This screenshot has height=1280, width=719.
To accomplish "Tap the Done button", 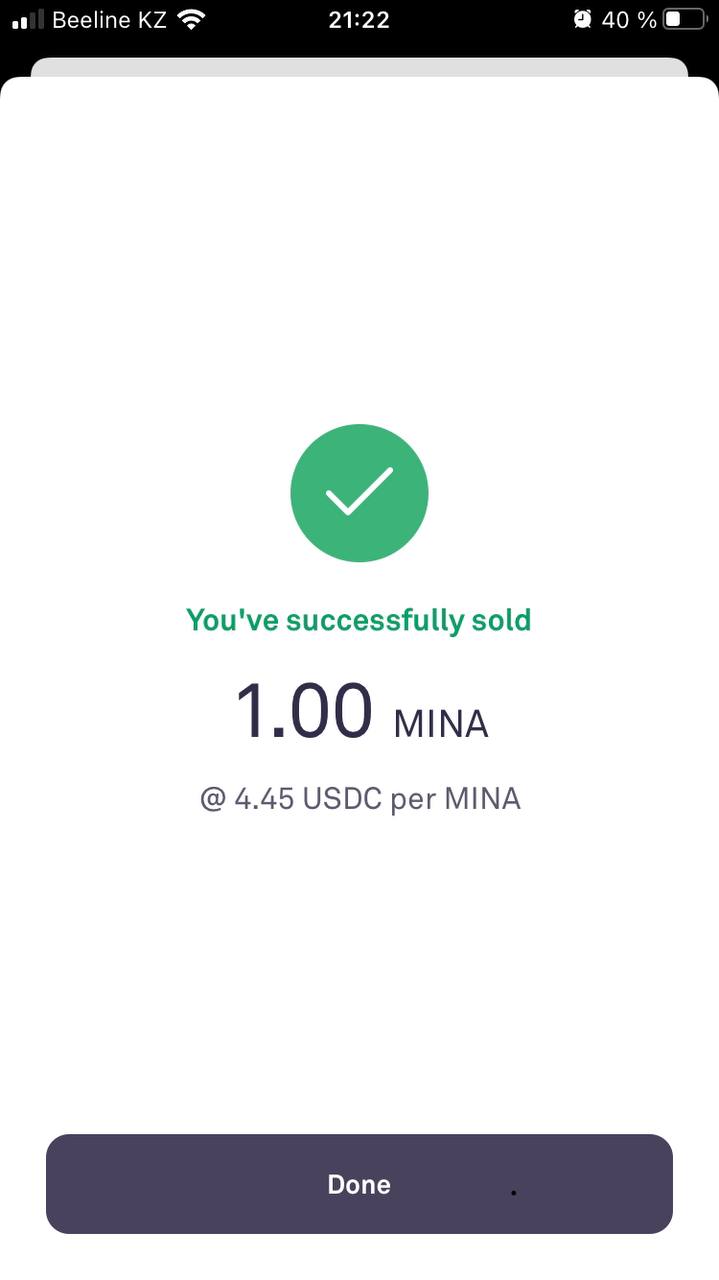I will pyautogui.click(x=359, y=1184).
